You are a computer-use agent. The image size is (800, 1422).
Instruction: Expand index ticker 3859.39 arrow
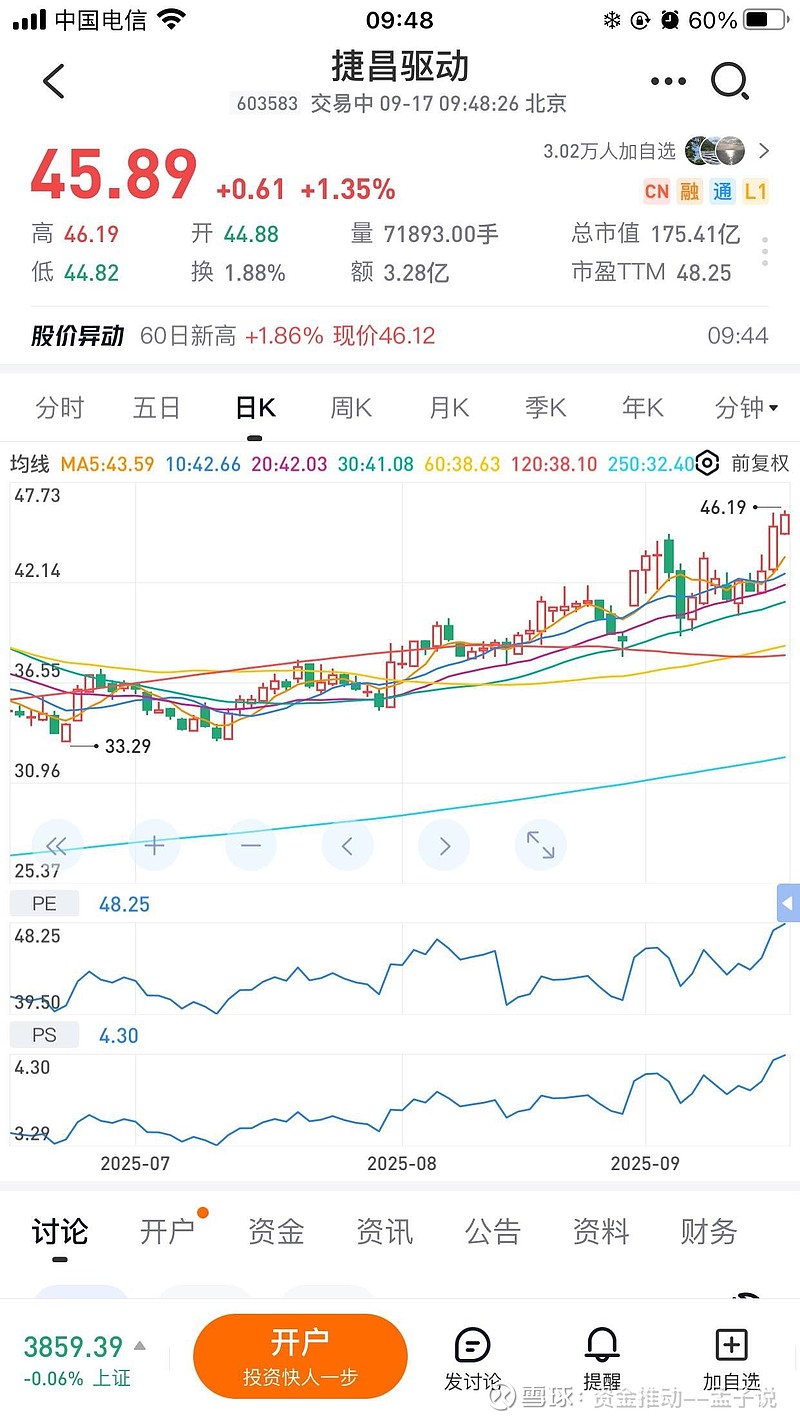pos(140,1346)
